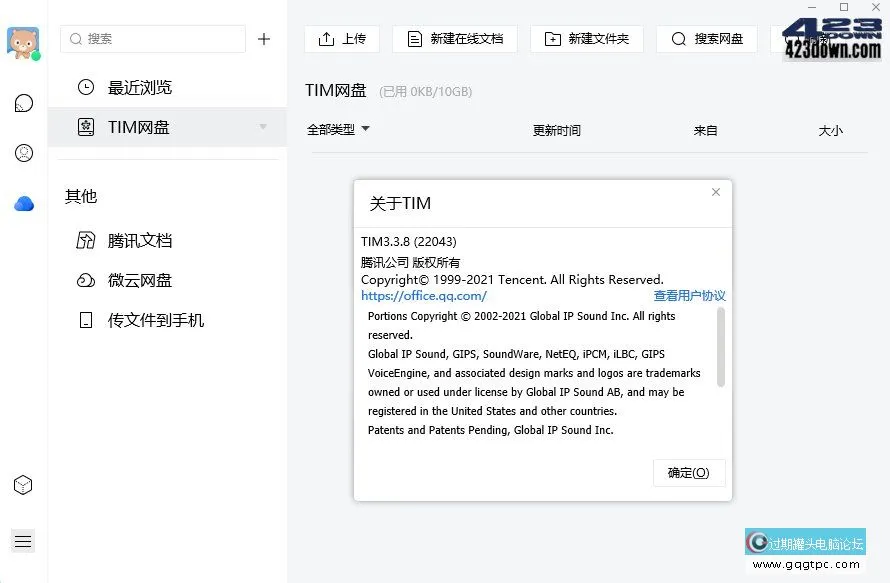
Task: Open the chat messages icon in sidebar
Action: 22,102
